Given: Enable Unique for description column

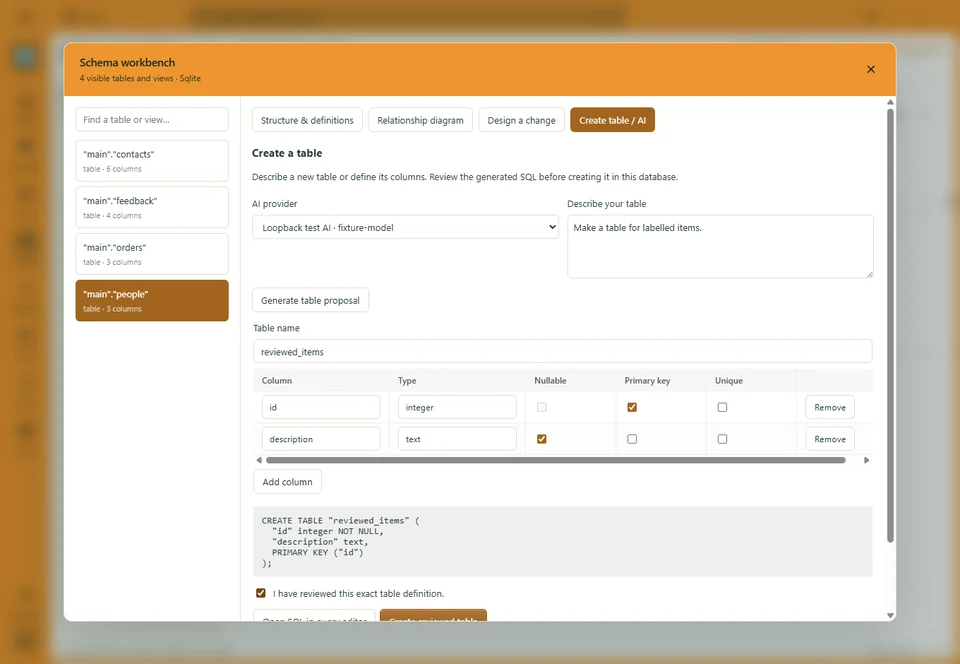Looking at the screenshot, I should point(722,439).
